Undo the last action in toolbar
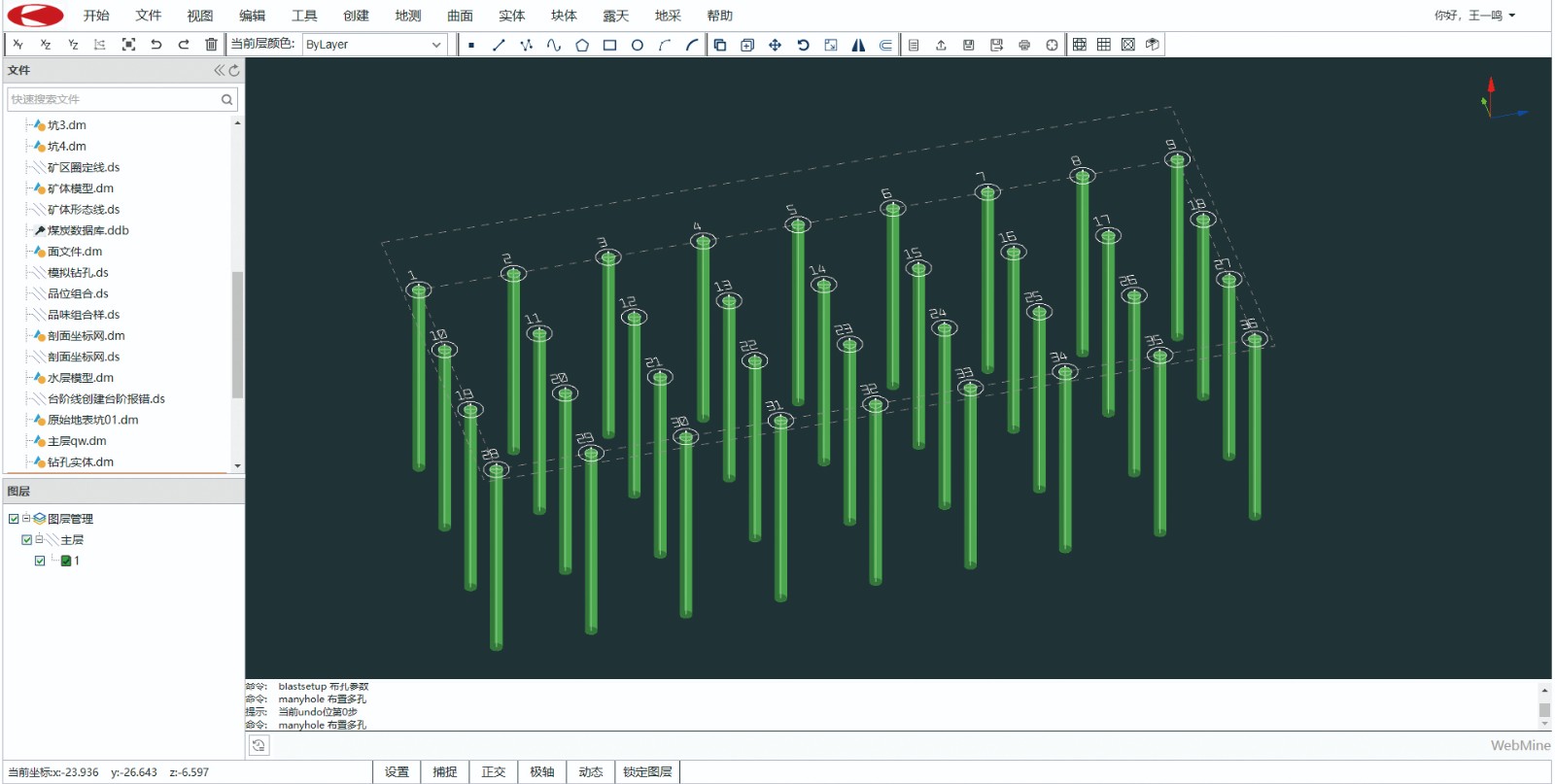 tap(155, 45)
